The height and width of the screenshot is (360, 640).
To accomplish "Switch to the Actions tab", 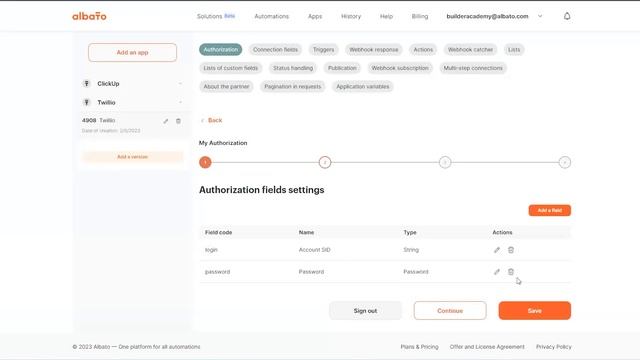I will click(423, 50).
